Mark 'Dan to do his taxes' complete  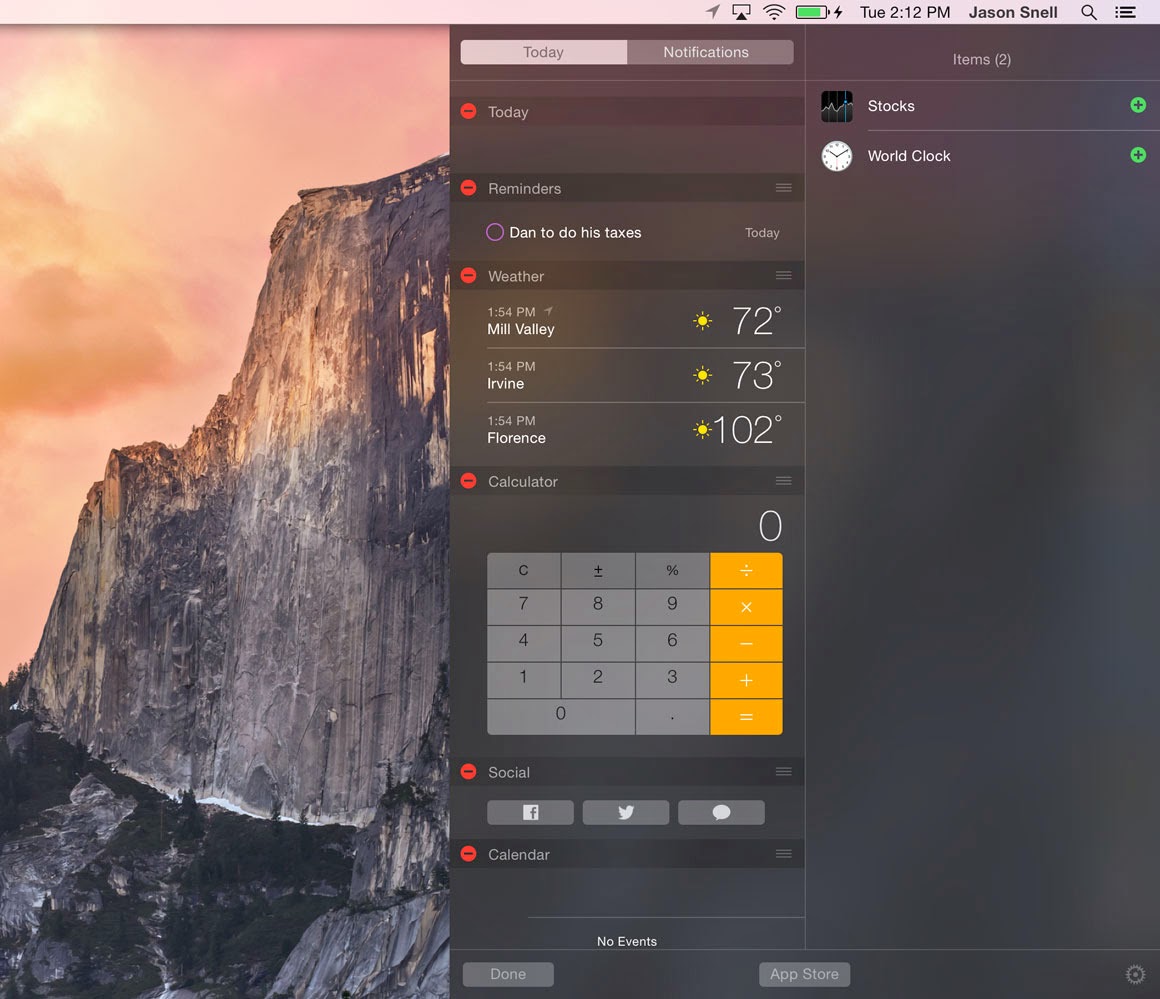(x=495, y=232)
